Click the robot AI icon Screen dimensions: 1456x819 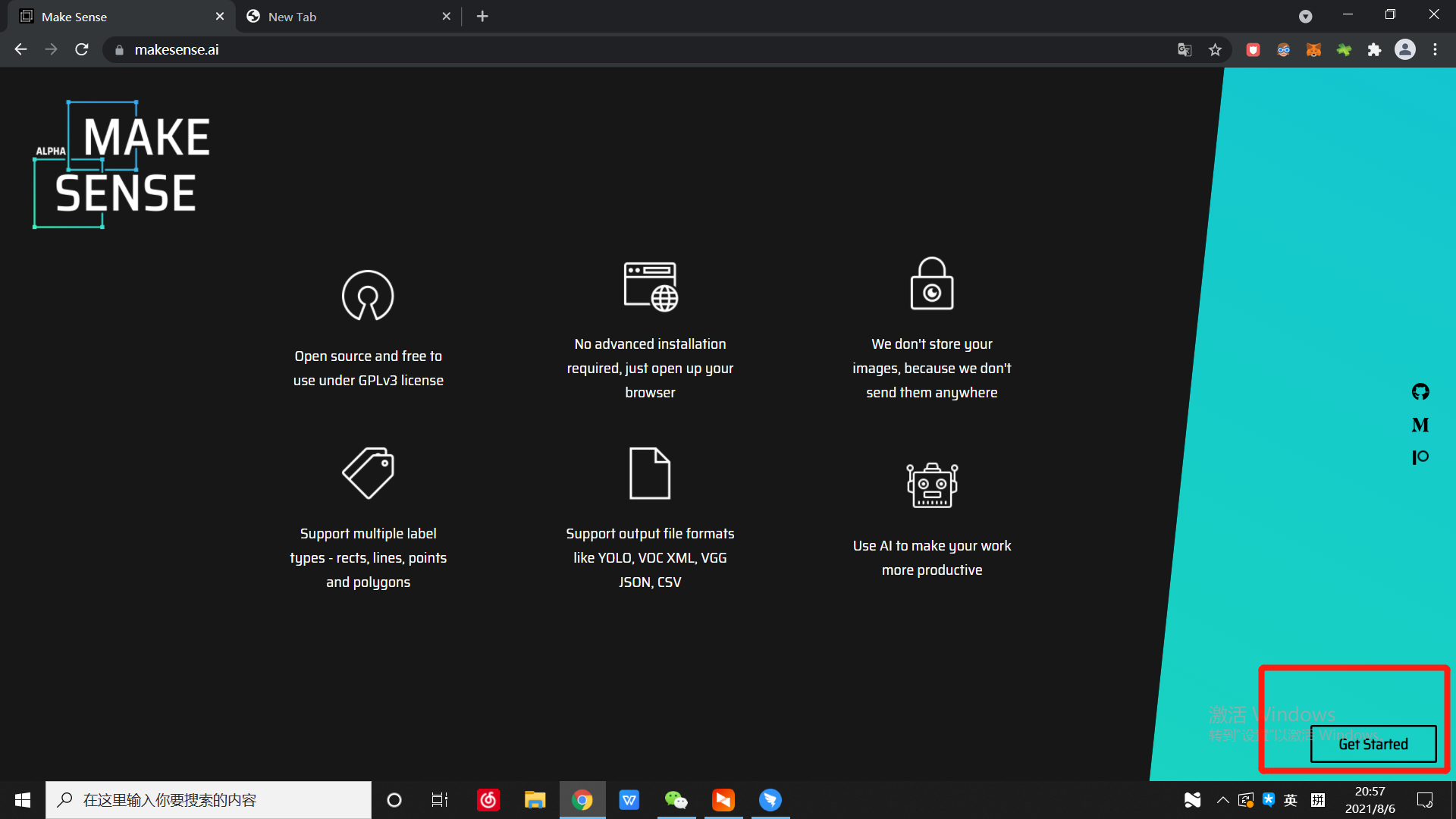tap(932, 485)
